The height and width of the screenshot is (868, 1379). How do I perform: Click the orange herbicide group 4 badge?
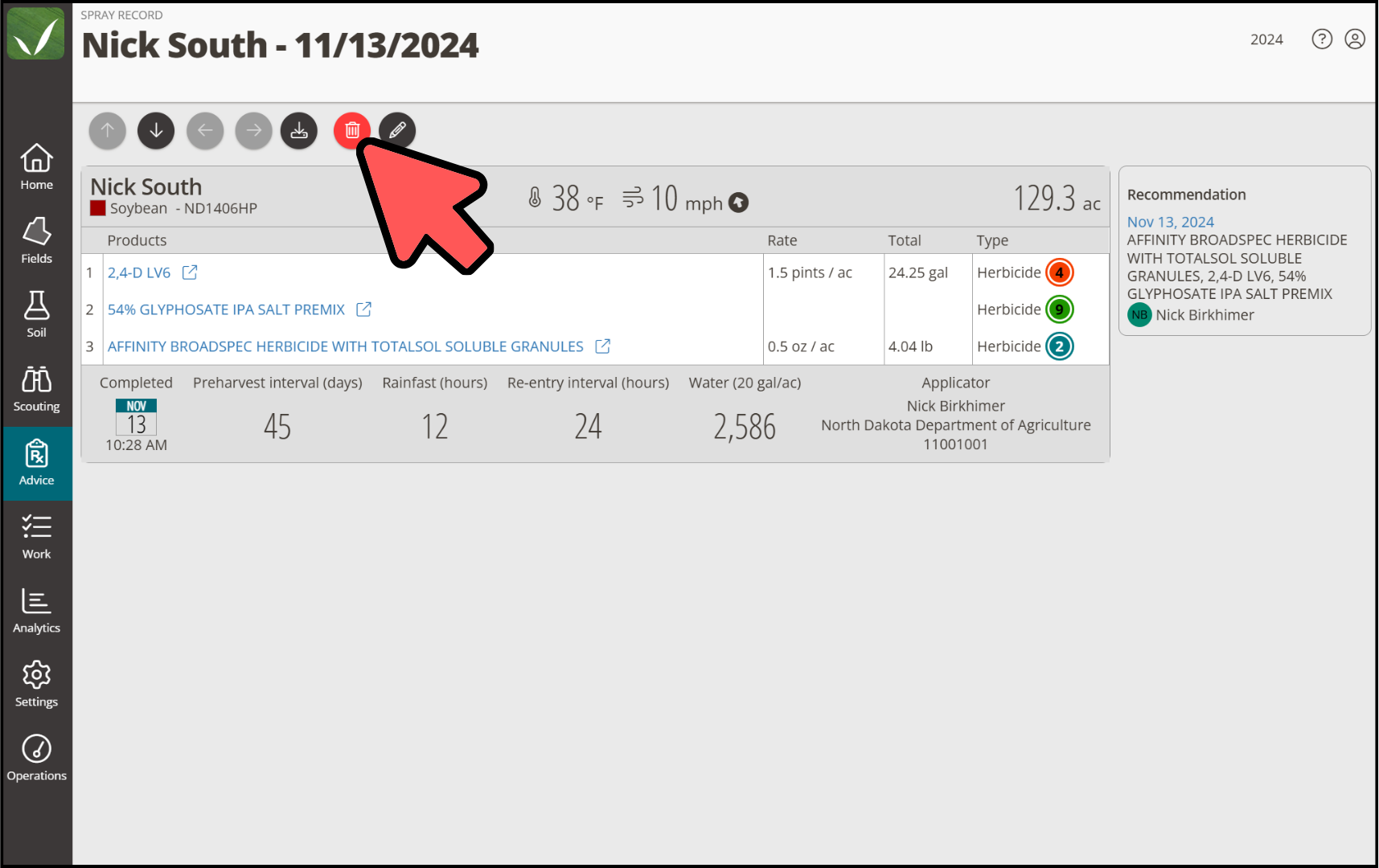tap(1059, 272)
